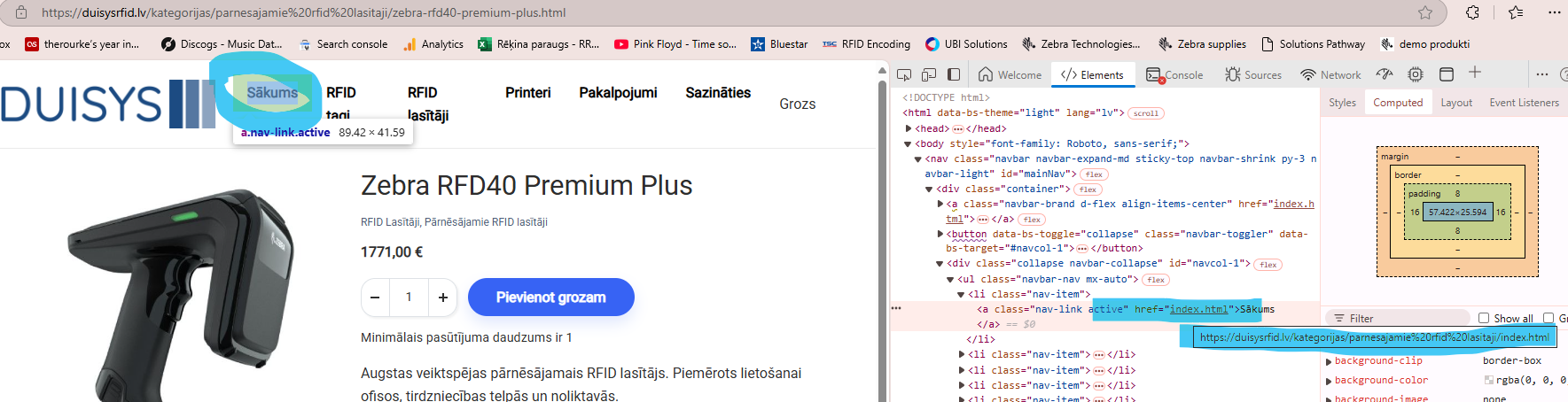This screenshot has height=402, width=1568.
Task: Open the Layout pane tab
Action: pyautogui.click(x=1456, y=103)
